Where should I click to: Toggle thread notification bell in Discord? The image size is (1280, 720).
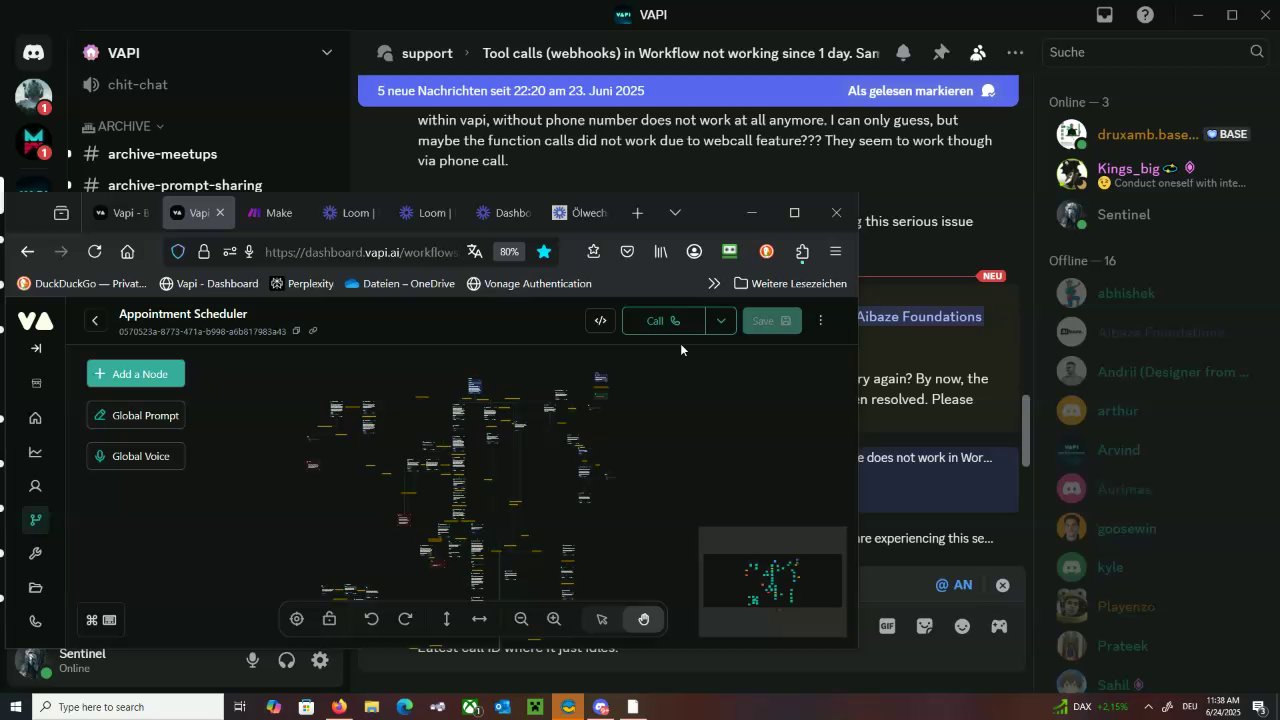point(903,53)
